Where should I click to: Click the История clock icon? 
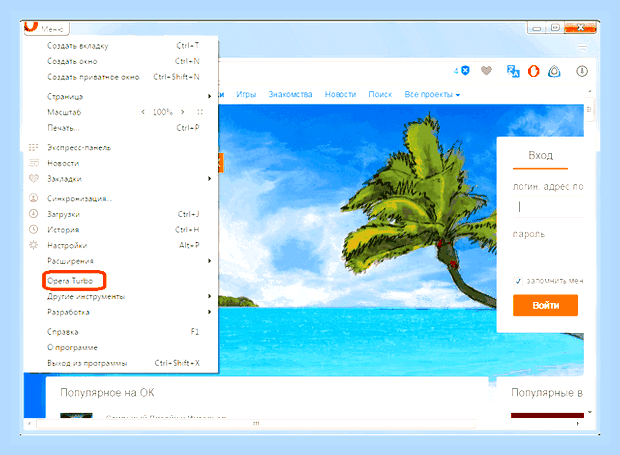pos(34,229)
